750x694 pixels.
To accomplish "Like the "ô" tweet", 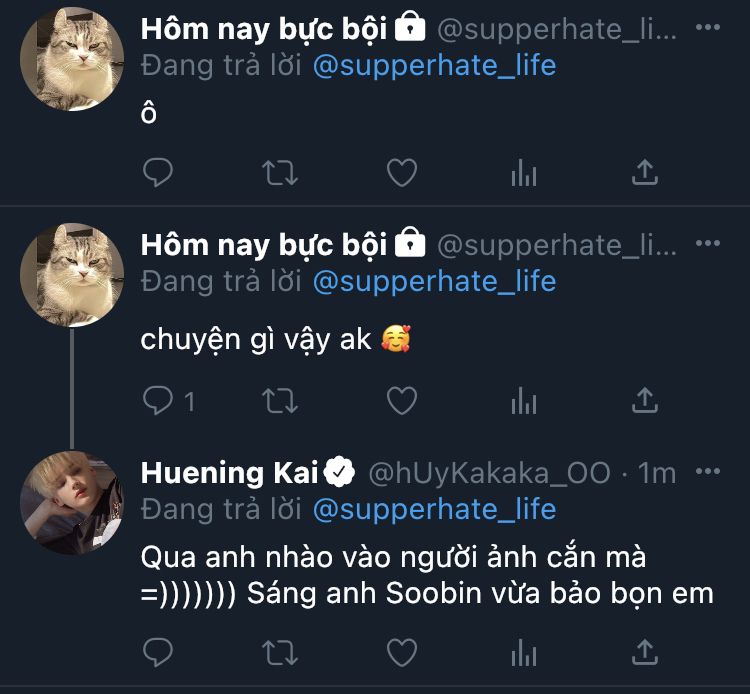I will click(x=402, y=173).
